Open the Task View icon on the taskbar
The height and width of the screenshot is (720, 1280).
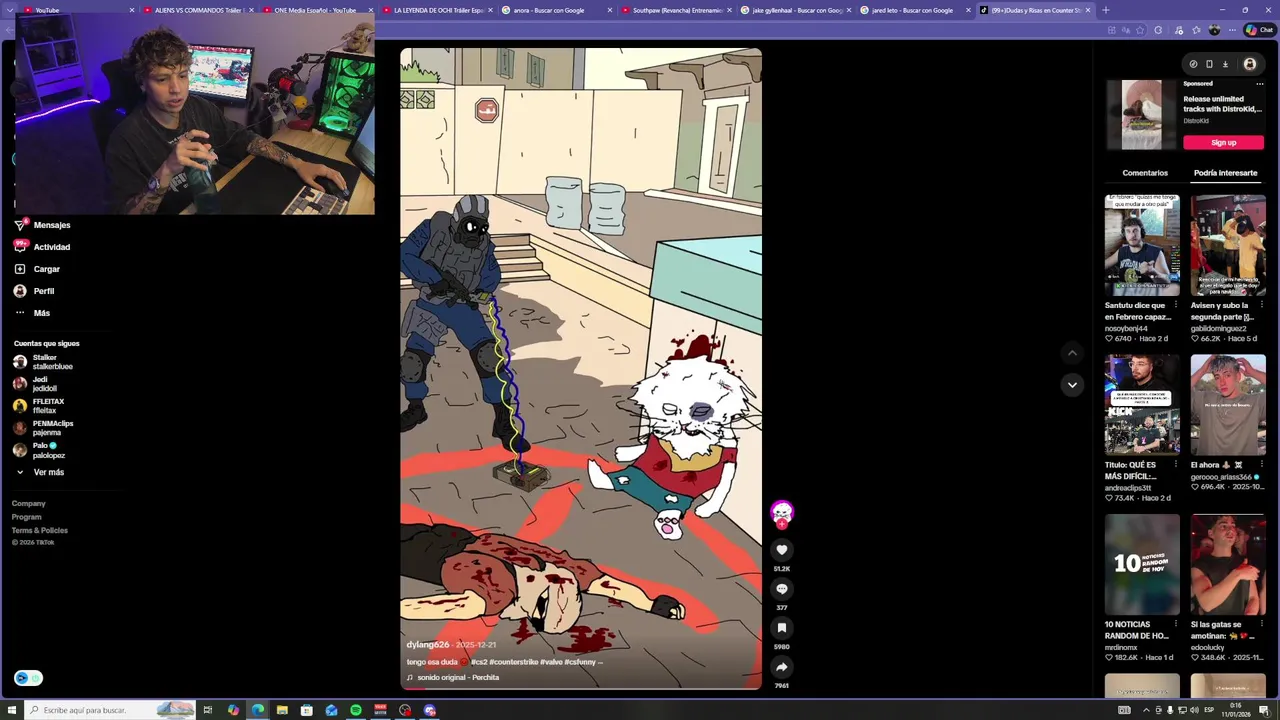(x=208, y=710)
